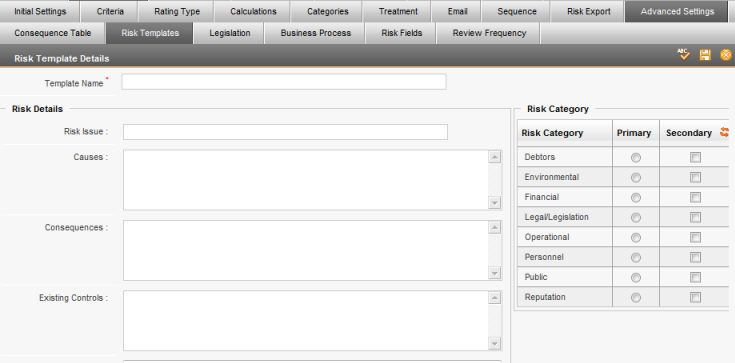Click Existing Controls scrollbar down arrow
The image size is (735, 363).
495,344
